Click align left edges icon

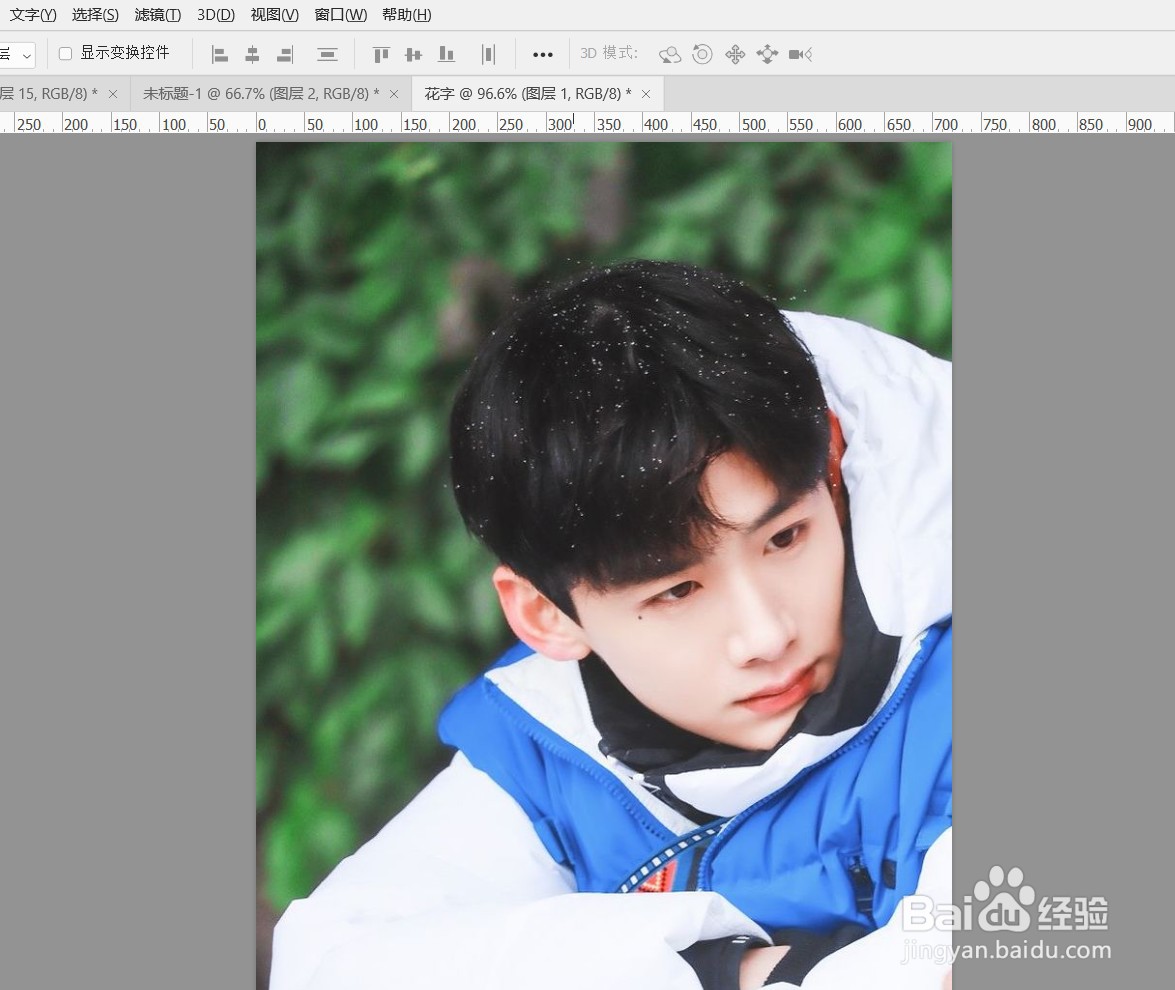220,54
